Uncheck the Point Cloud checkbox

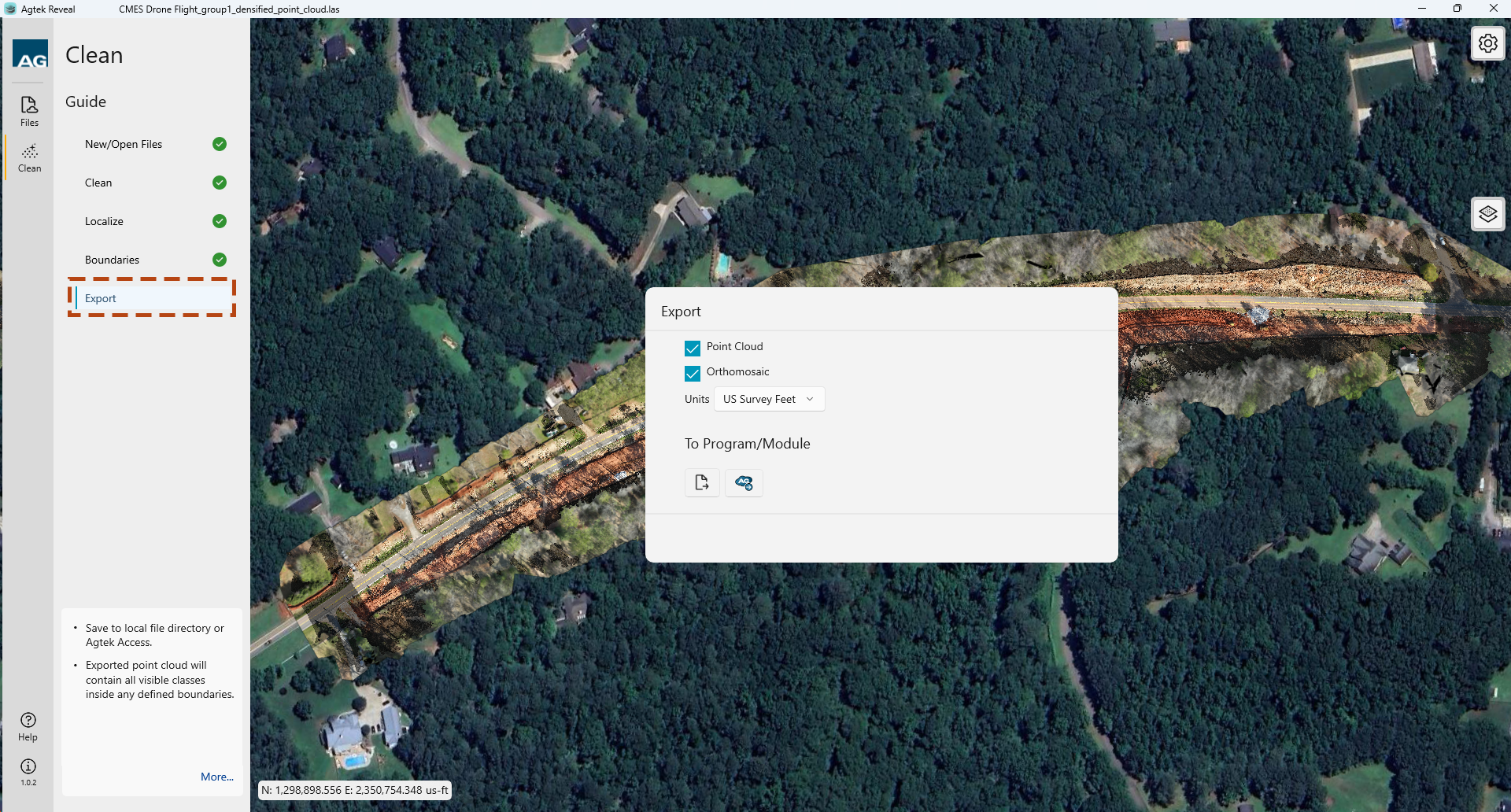click(x=693, y=348)
